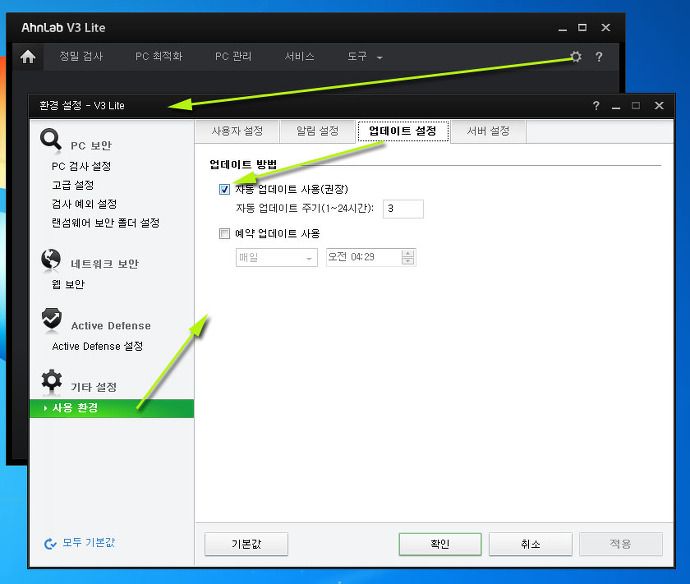The height and width of the screenshot is (584, 690).
Task: Open PC 관리 menu
Action: pyautogui.click(x=233, y=56)
